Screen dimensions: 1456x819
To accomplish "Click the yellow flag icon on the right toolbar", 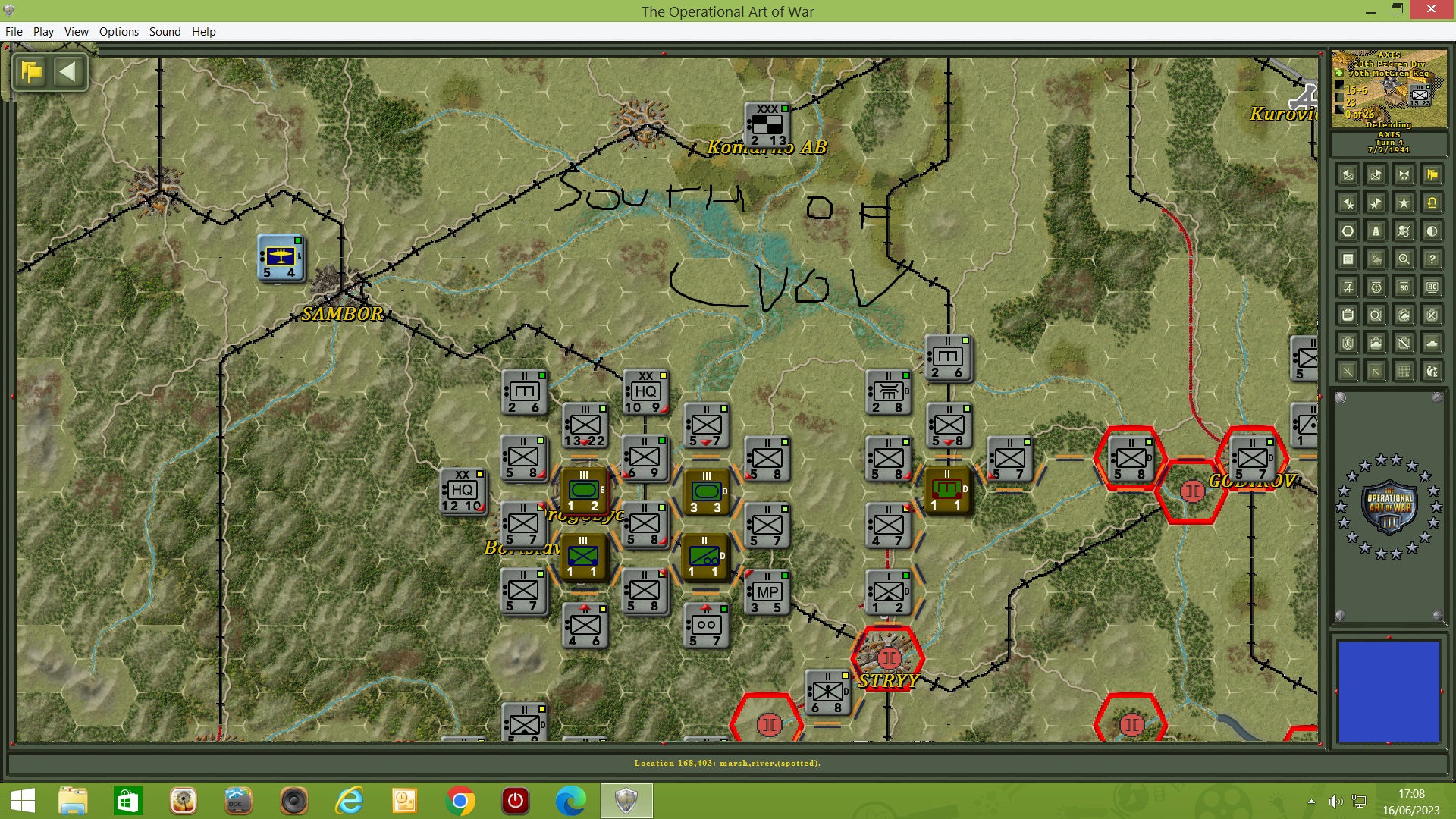I will pyautogui.click(x=1432, y=175).
